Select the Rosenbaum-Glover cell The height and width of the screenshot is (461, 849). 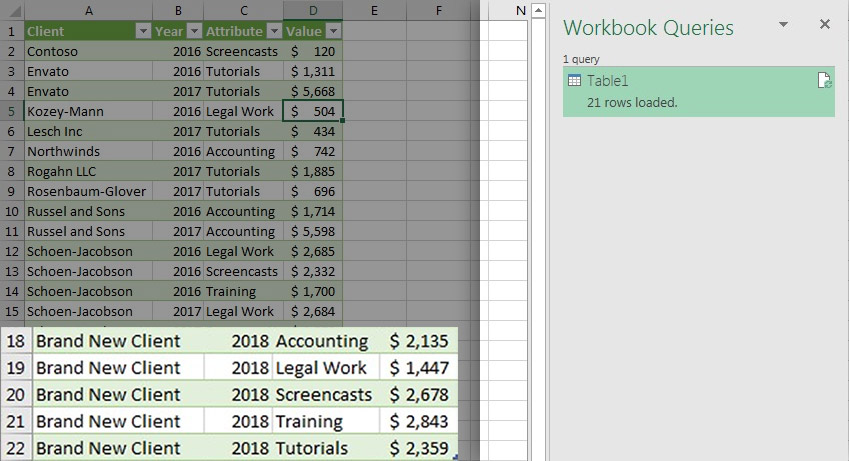(x=88, y=192)
